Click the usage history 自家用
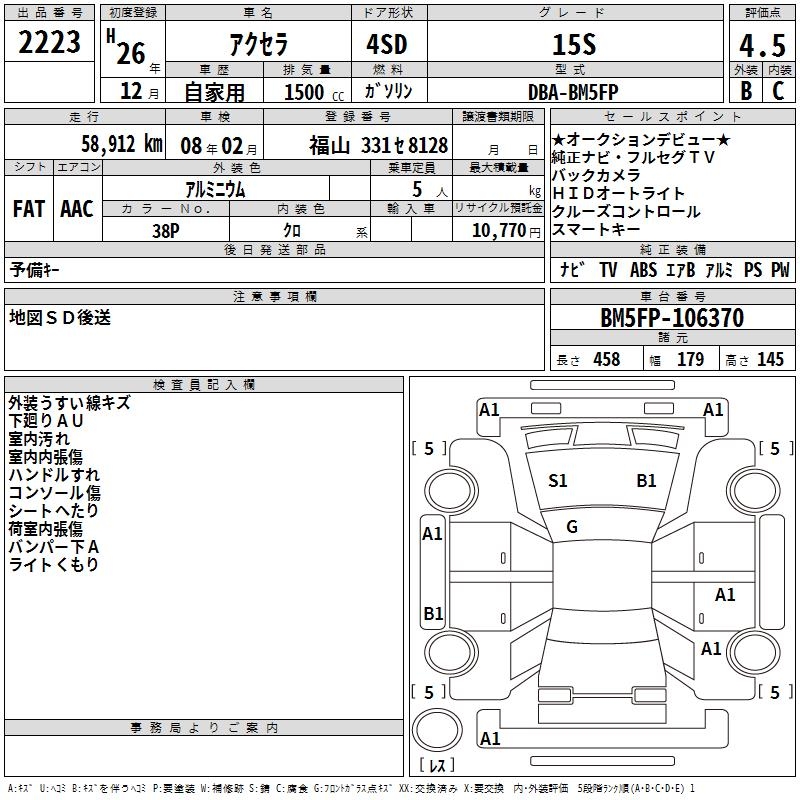Screen dimensions: 800x800 coord(214,92)
